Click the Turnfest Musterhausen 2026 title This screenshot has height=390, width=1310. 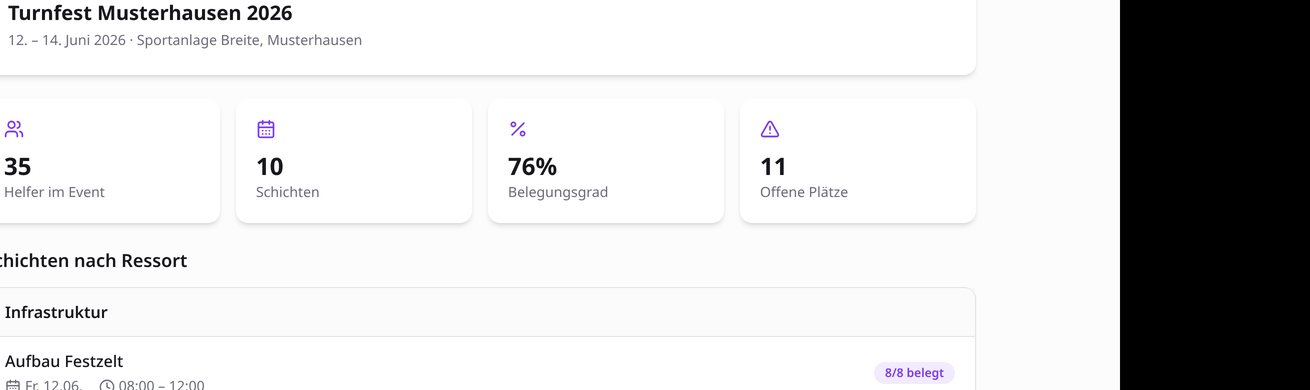point(150,13)
